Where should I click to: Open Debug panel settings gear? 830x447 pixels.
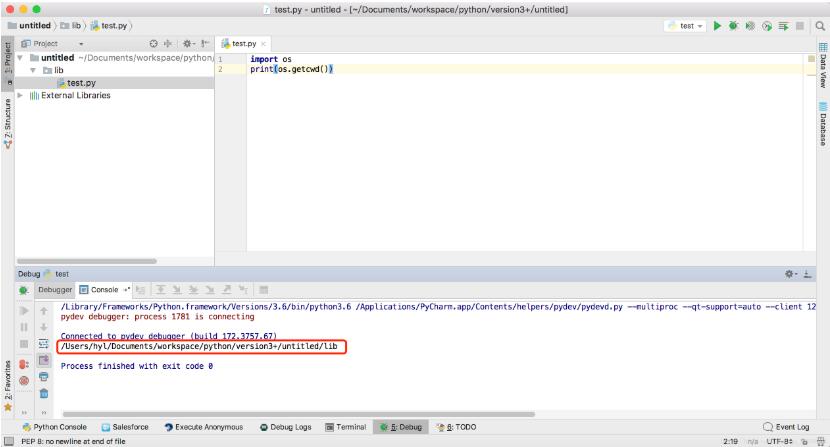[x=790, y=273]
